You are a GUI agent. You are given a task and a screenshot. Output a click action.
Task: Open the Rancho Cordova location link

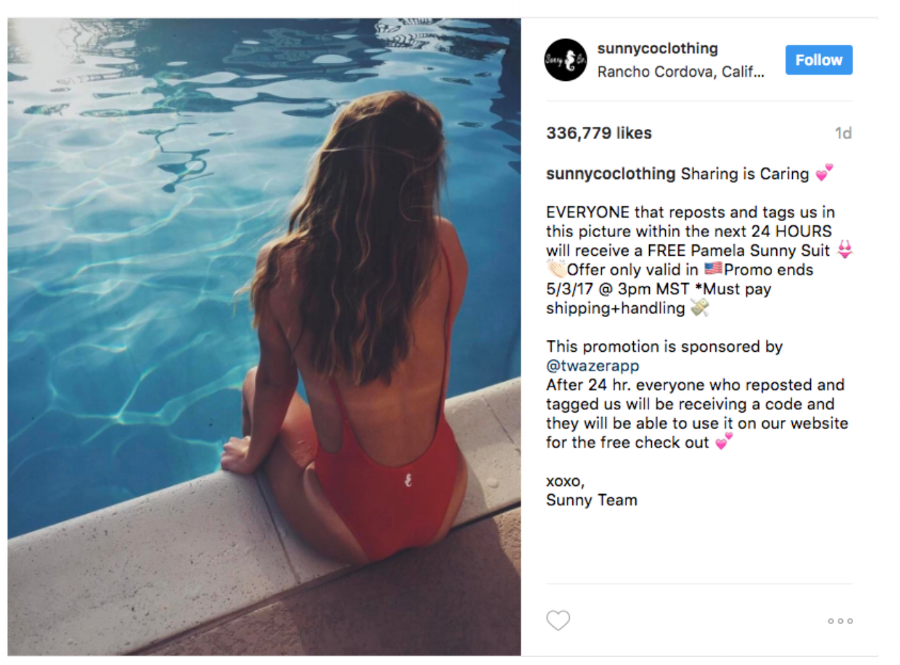tap(680, 72)
